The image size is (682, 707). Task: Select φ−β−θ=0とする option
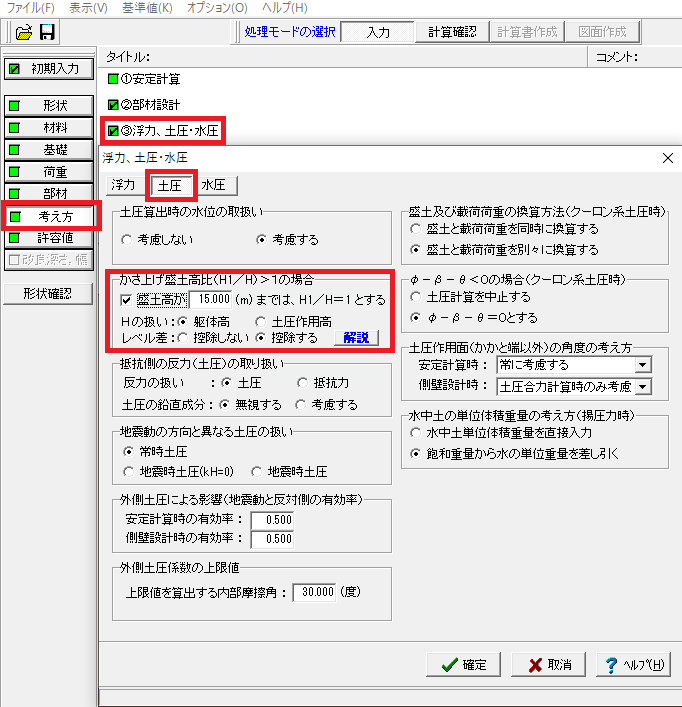[415, 318]
